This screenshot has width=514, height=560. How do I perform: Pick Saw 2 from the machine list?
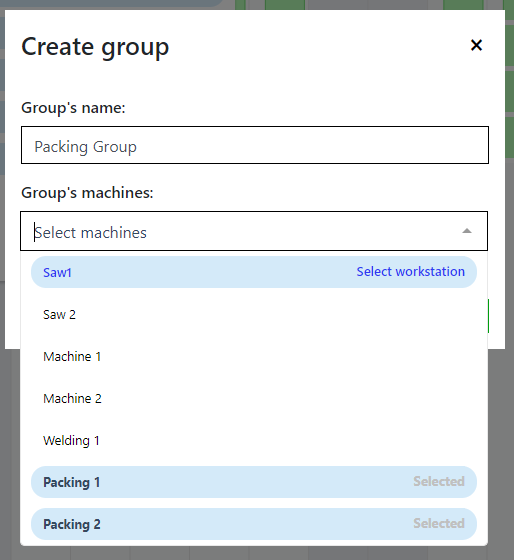(254, 314)
